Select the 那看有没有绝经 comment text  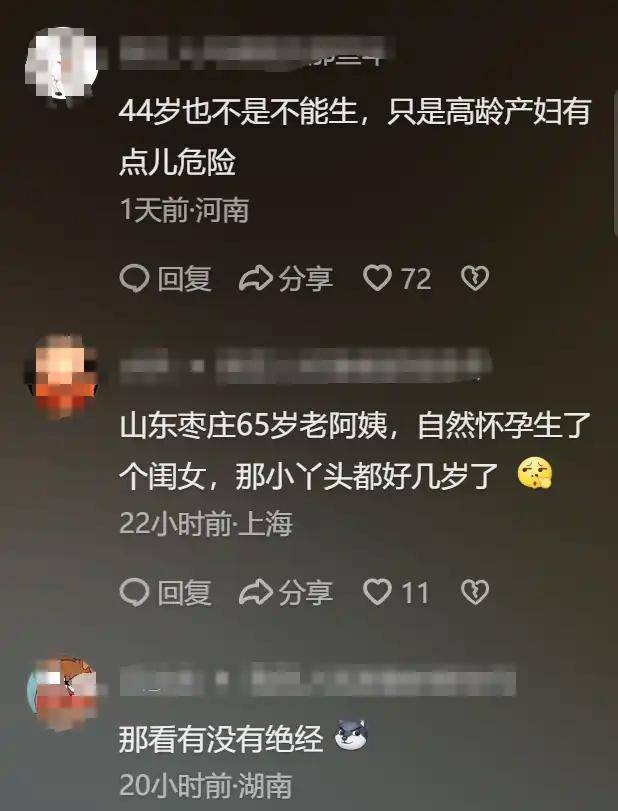coord(221,738)
